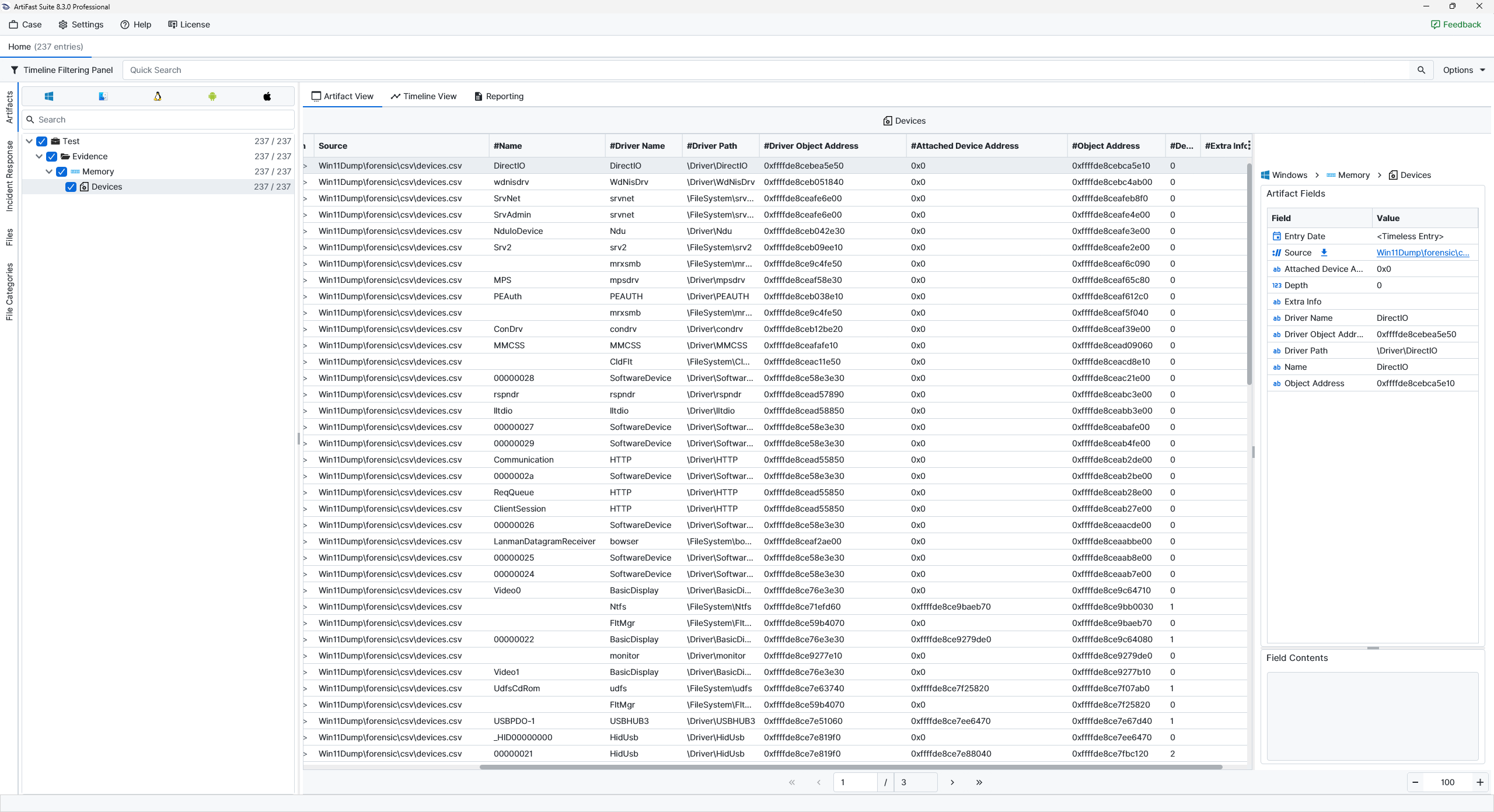Open the Reporting tab
This screenshot has width=1494, height=812.
pyautogui.click(x=499, y=96)
